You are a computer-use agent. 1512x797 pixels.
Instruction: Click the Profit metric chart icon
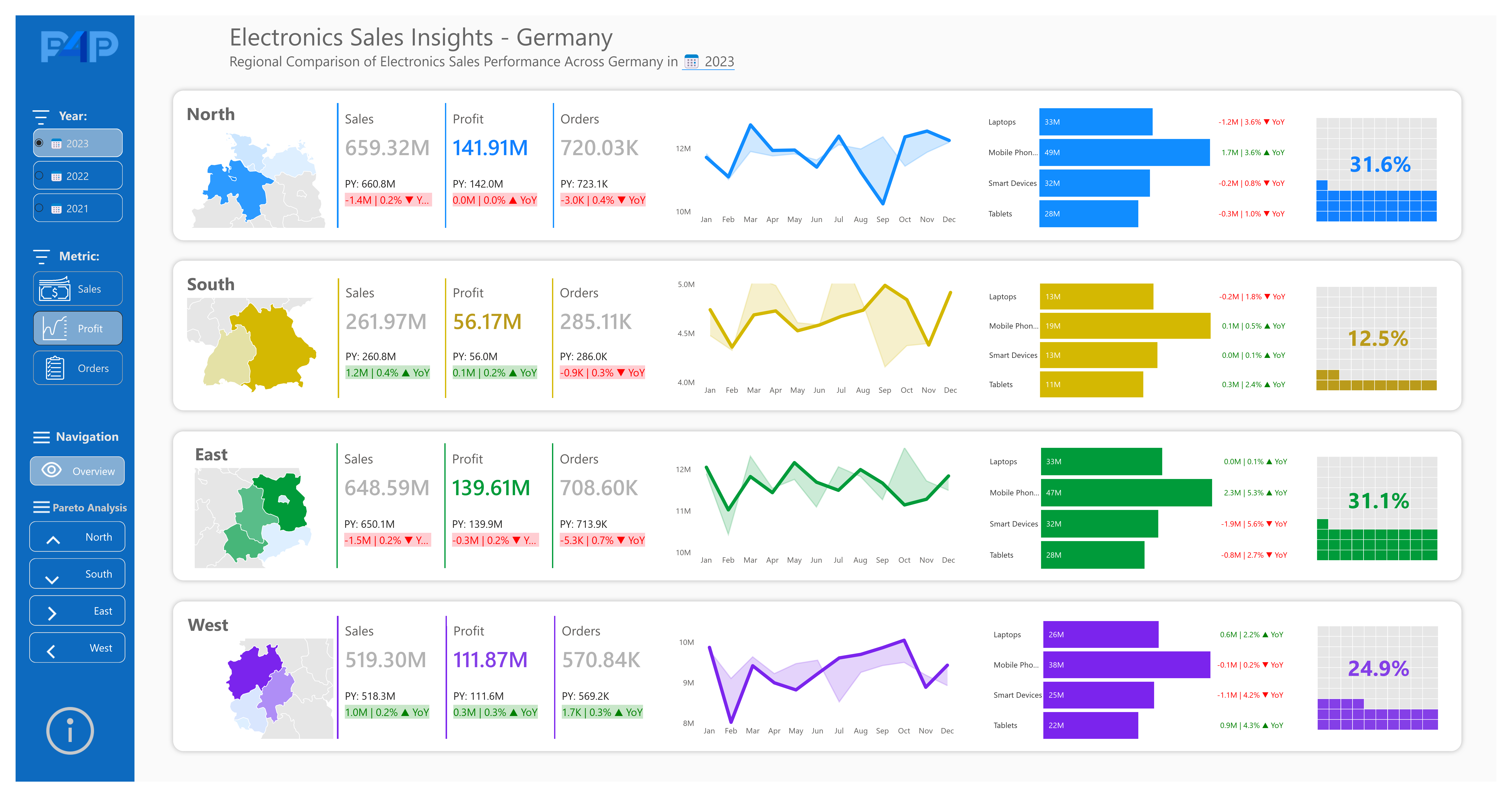click(55, 328)
